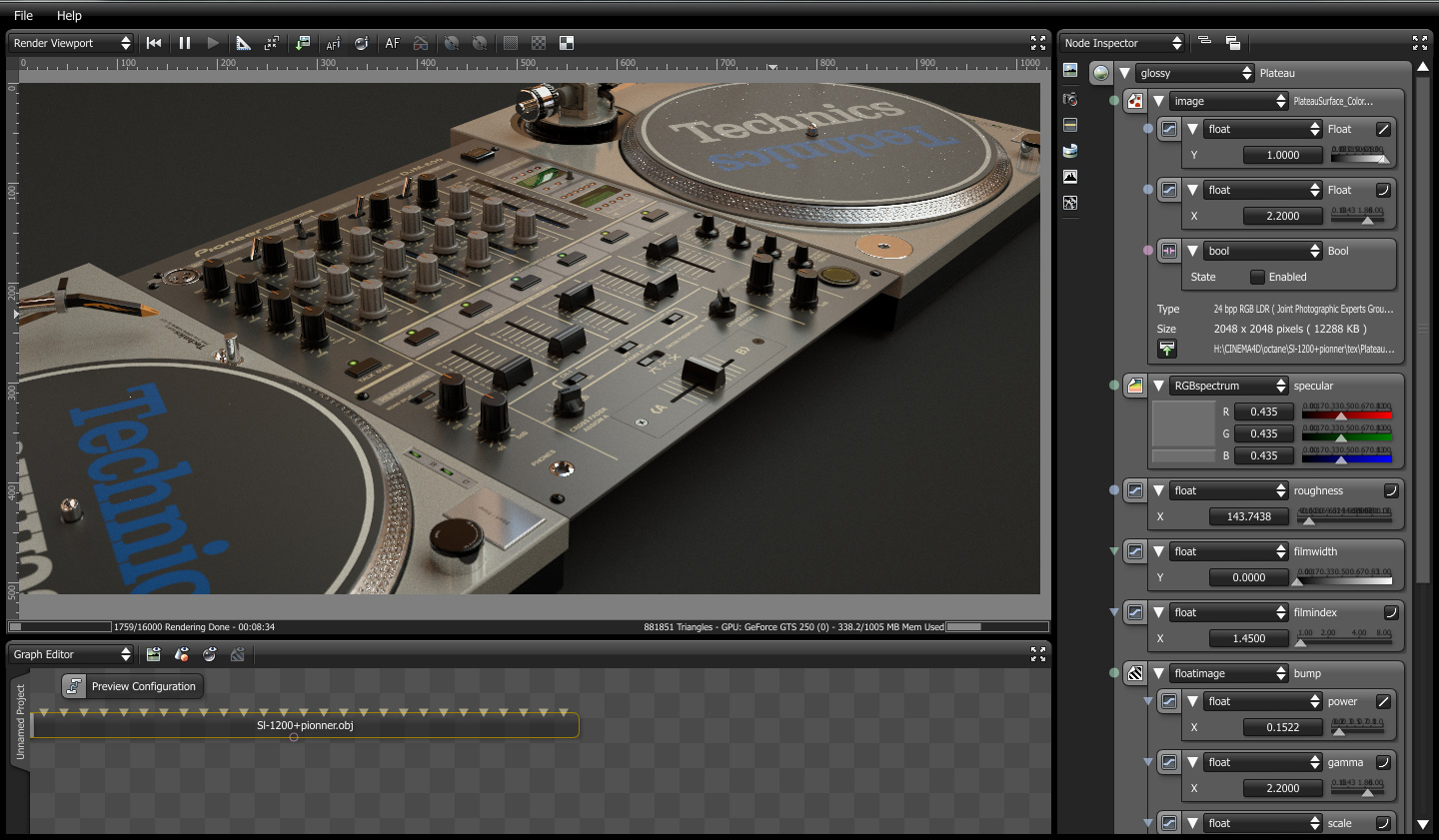This screenshot has width=1439, height=840.
Task: Click the ruler-triangle resolution icon in viewport toolbar
Action: pyautogui.click(x=243, y=43)
